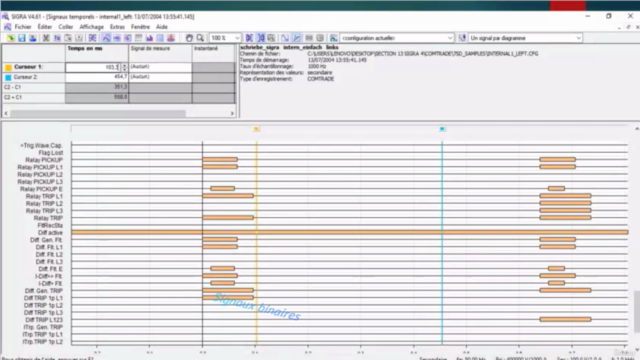Restore the SIGRA main window size
The width and height of the screenshot is (640, 360).
pyautogui.click(x=609, y=16)
